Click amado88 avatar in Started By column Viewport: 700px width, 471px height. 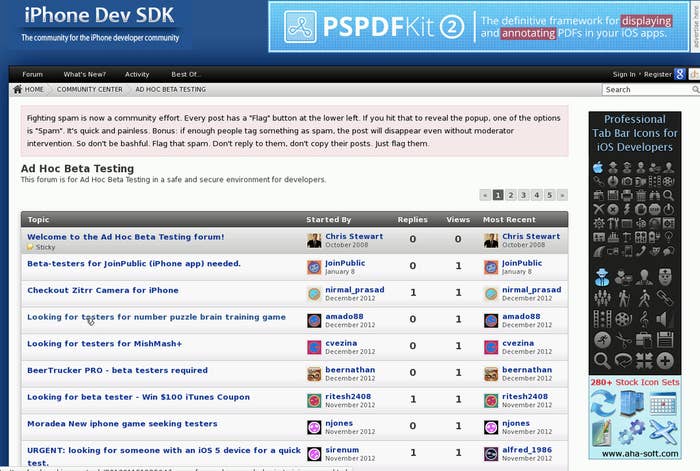pos(314,321)
